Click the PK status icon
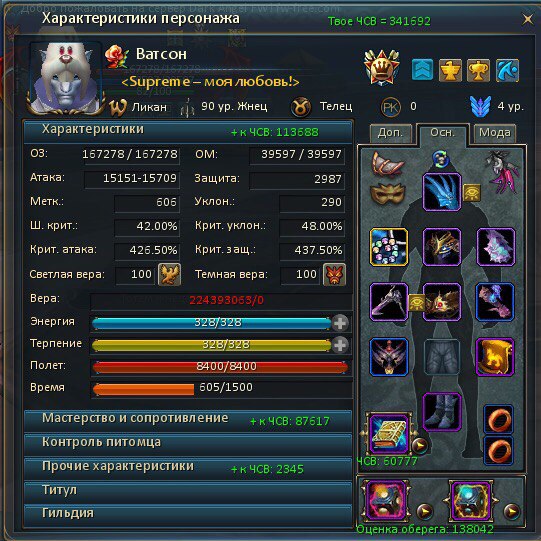 point(391,107)
